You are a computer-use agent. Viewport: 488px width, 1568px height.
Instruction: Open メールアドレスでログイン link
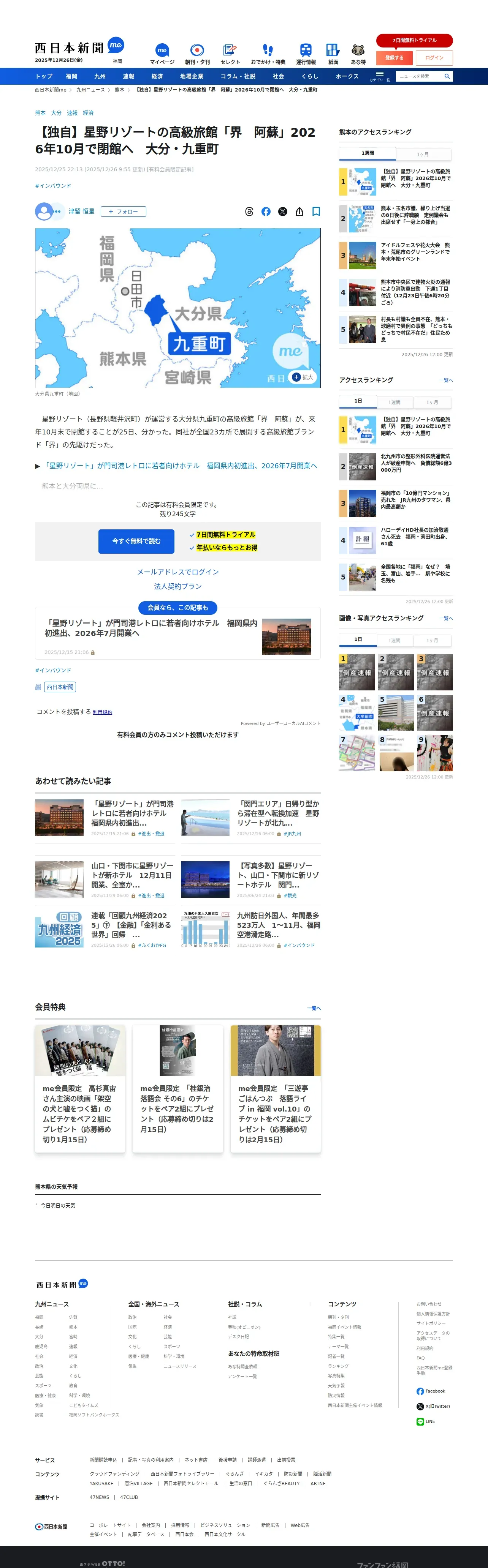178,572
